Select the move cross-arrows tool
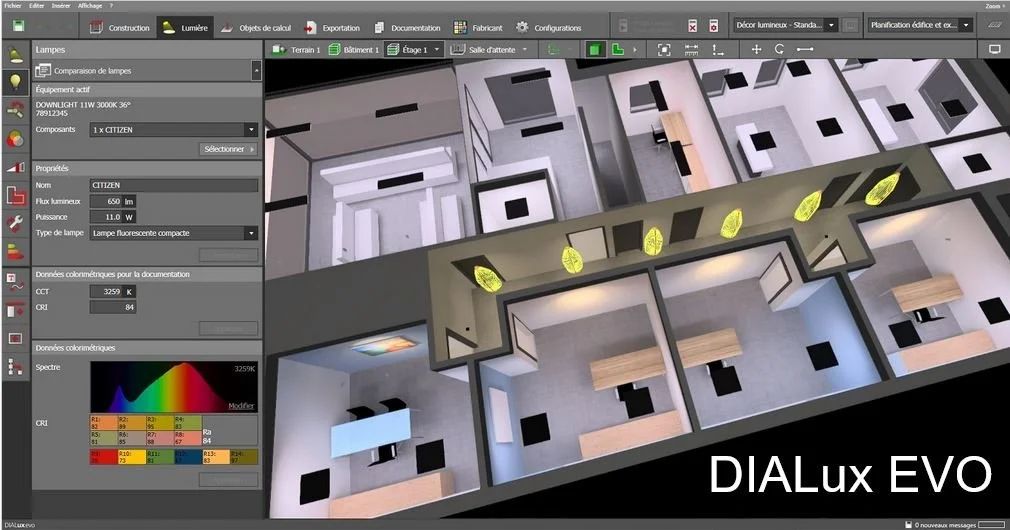The height and width of the screenshot is (530, 1010). coord(757,50)
